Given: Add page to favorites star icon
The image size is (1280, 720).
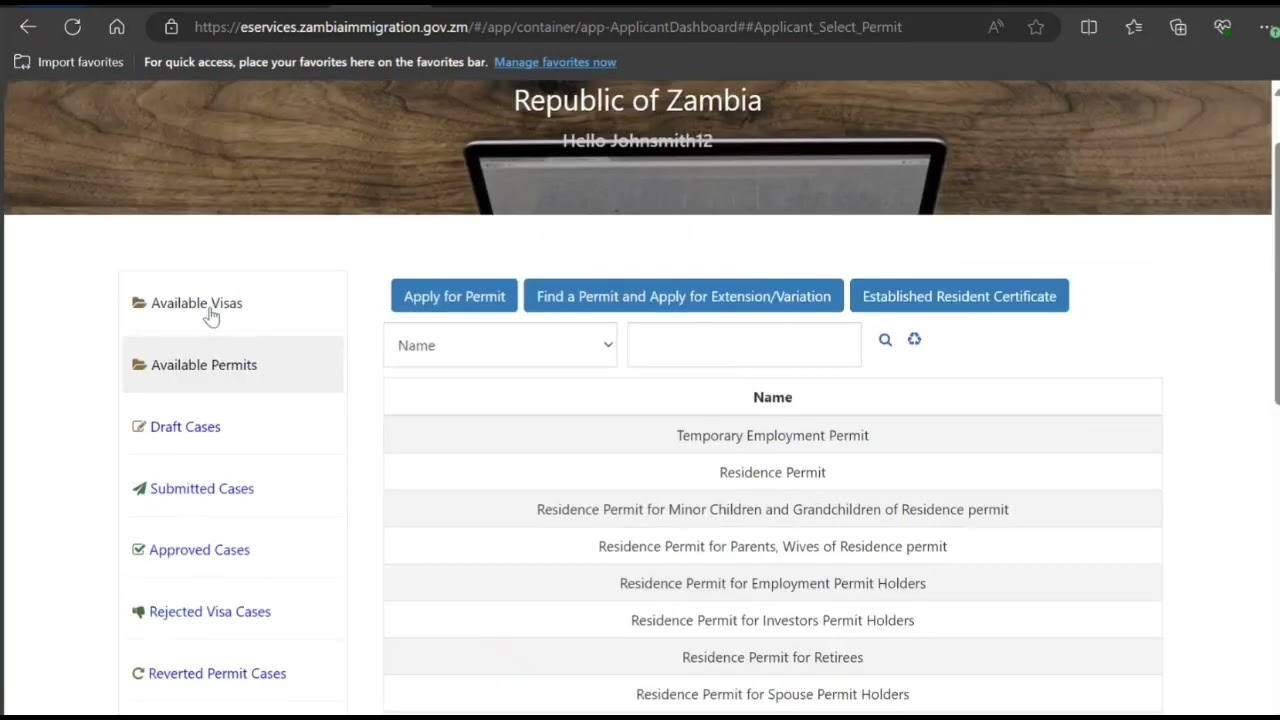Looking at the screenshot, I should [x=1036, y=27].
